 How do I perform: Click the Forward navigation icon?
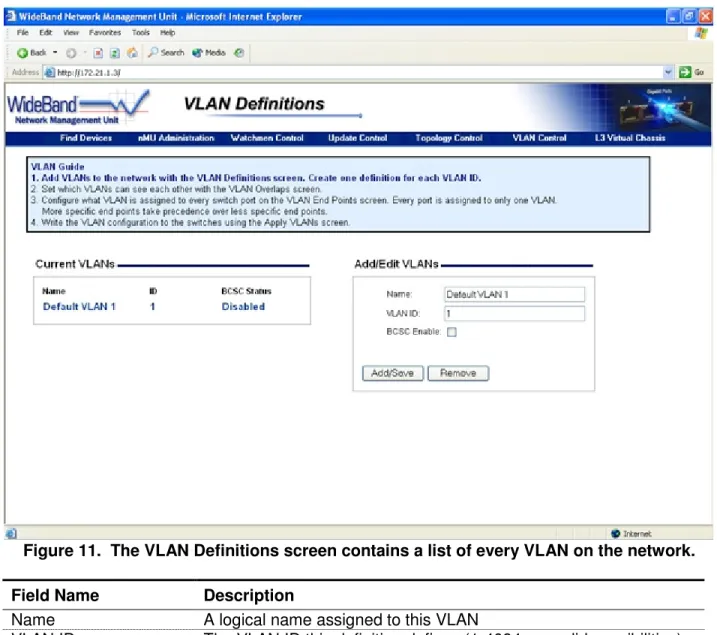tap(71, 53)
